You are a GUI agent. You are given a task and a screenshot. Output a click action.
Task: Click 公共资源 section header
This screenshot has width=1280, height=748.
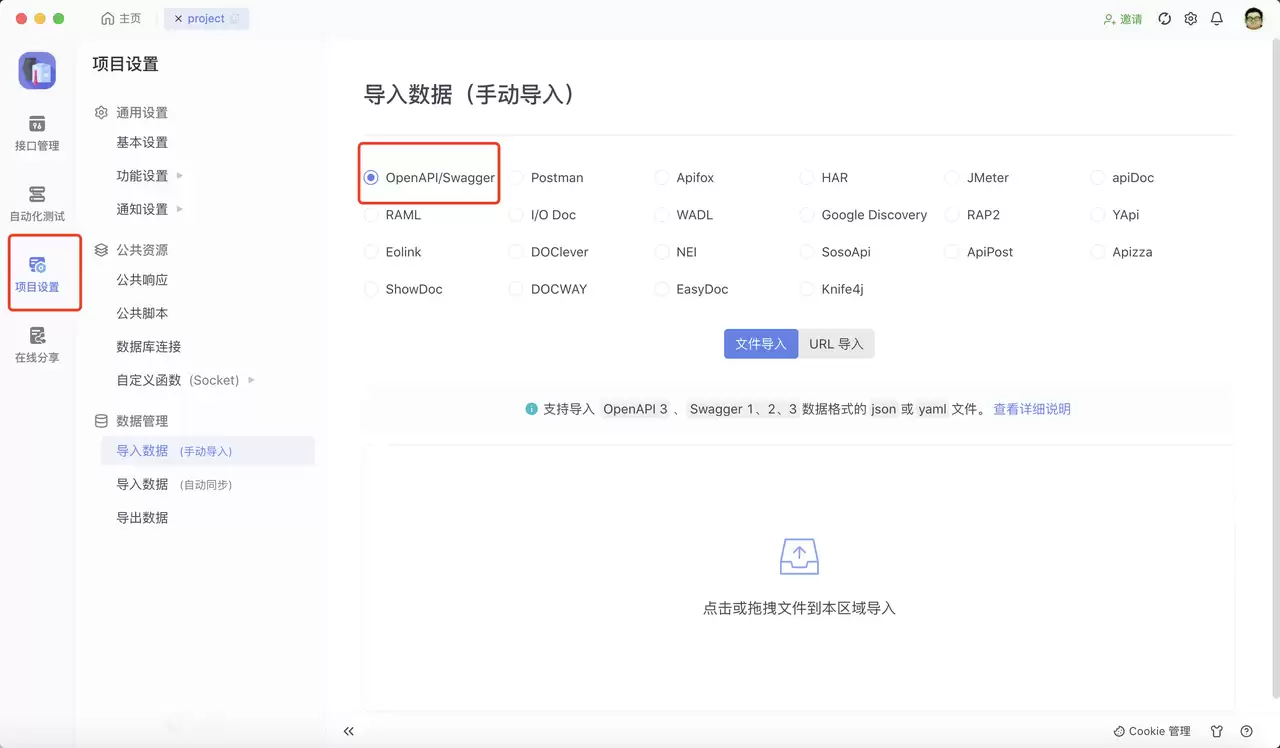click(x=131, y=250)
